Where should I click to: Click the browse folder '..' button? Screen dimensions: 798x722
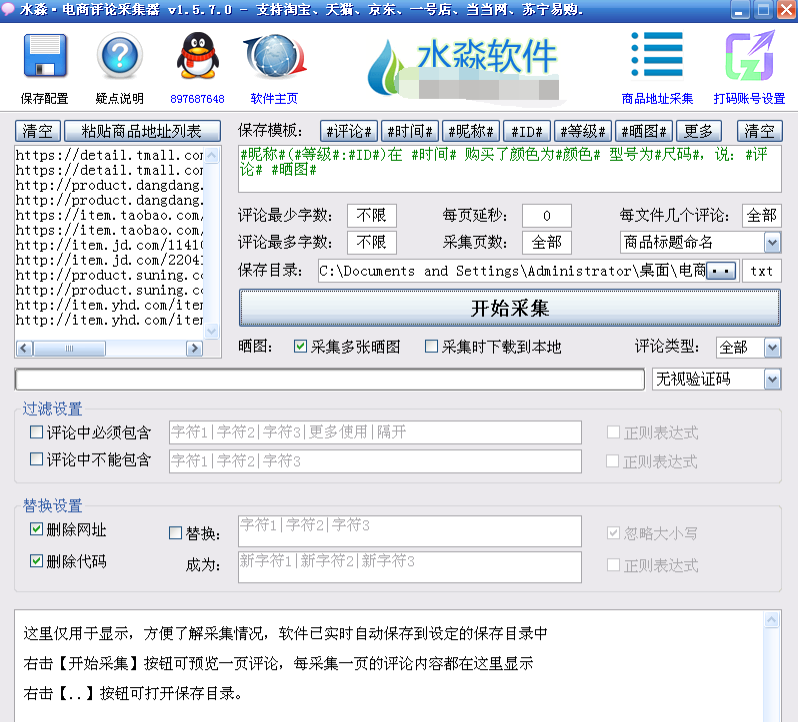(721, 271)
